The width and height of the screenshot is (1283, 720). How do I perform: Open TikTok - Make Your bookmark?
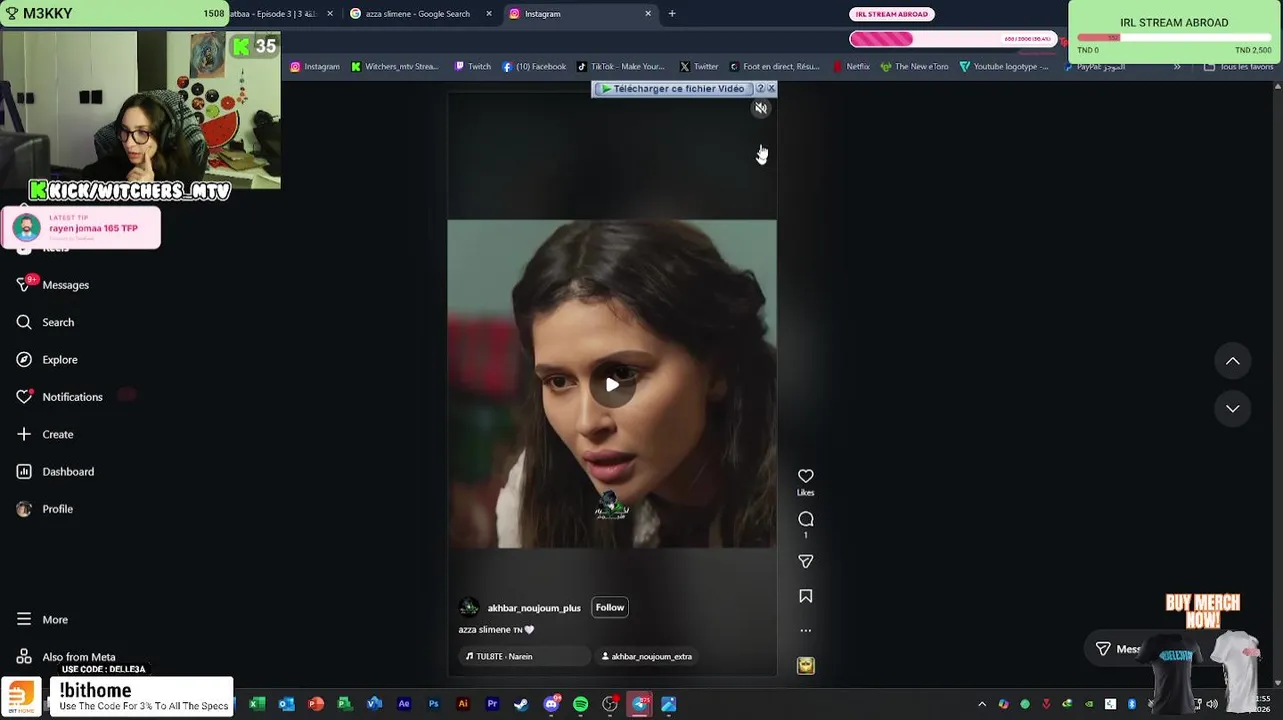coord(620,67)
